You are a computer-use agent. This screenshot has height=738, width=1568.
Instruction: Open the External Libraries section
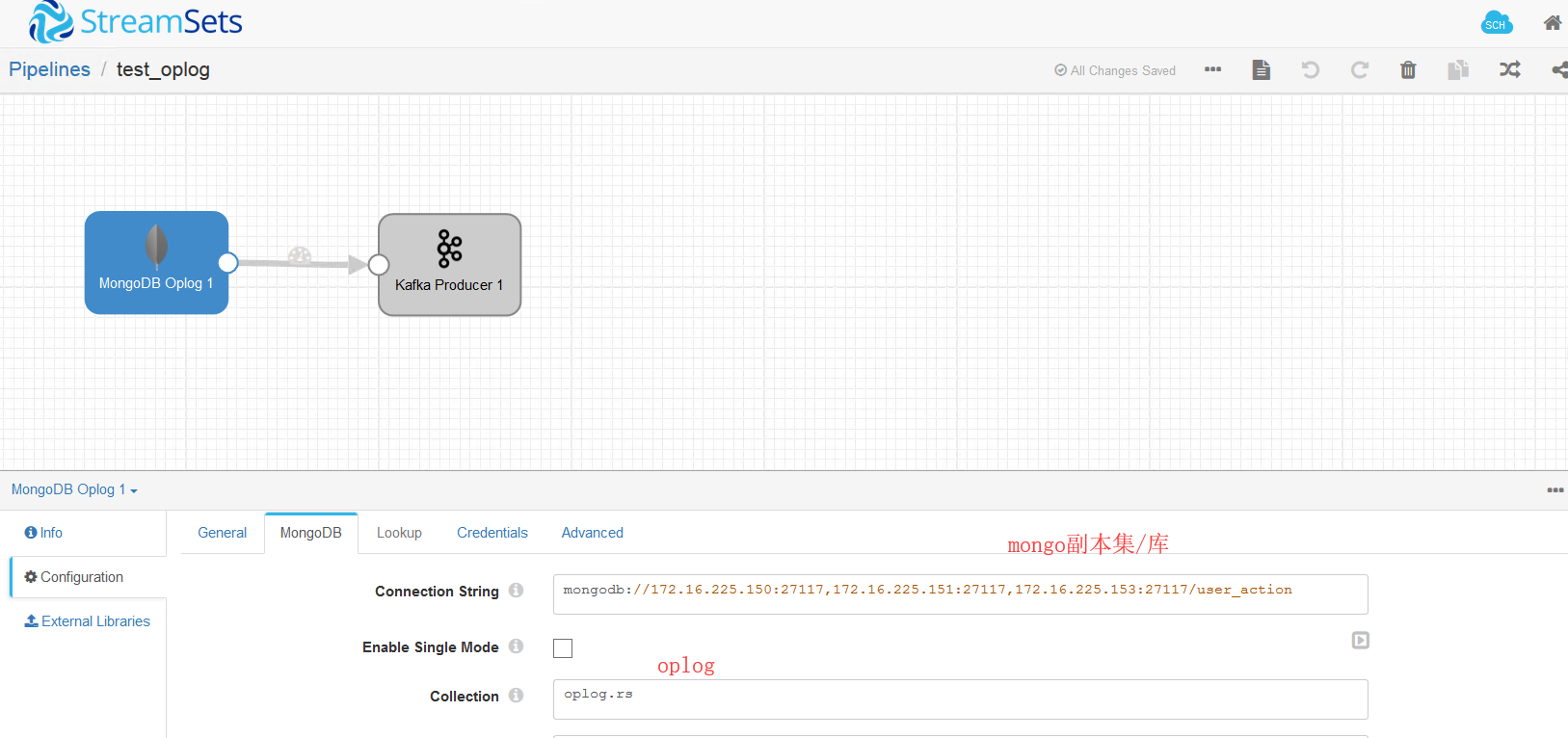click(88, 621)
